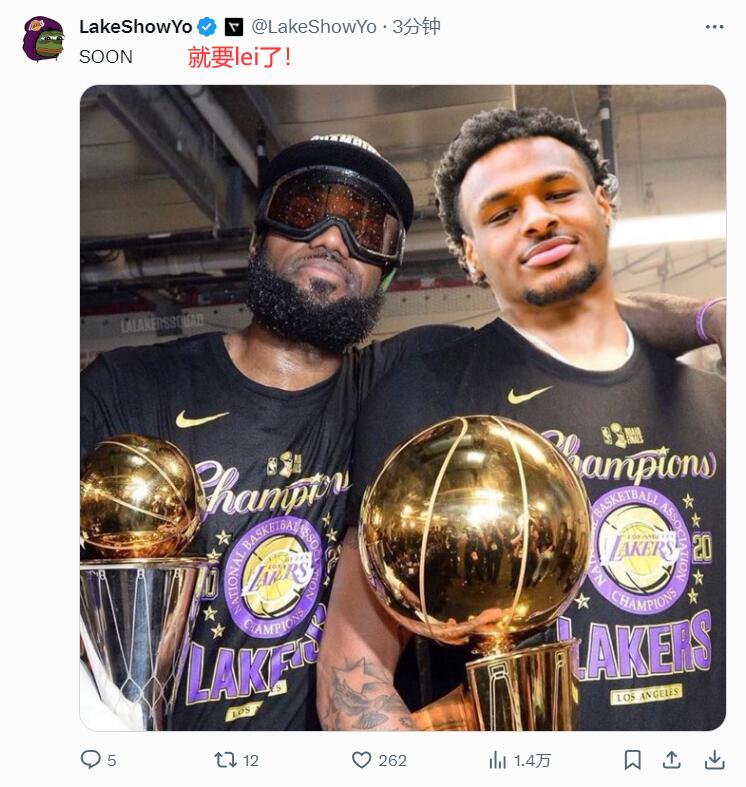Bookmark this post
Image resolution: width=746 pixels, height=787 pixels.
(x=632, y=760)
